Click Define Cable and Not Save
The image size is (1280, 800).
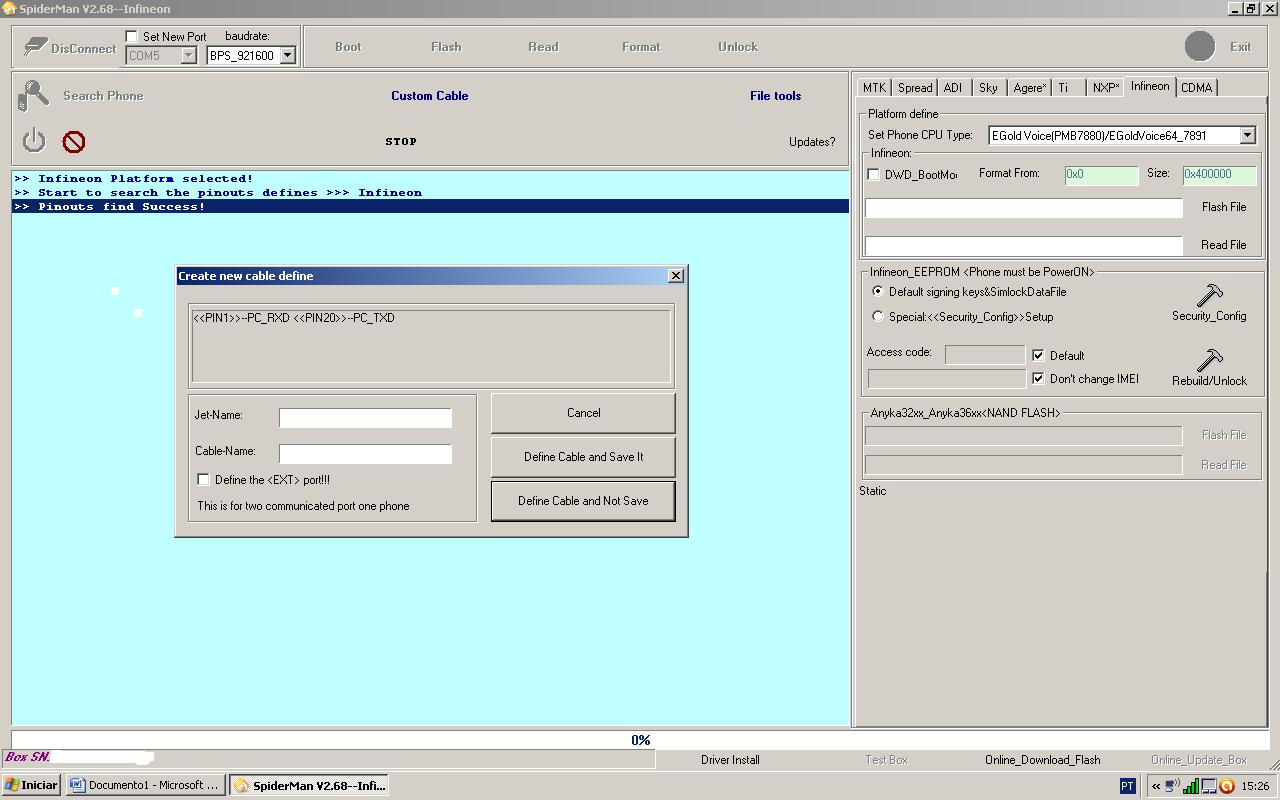point(583,501)
